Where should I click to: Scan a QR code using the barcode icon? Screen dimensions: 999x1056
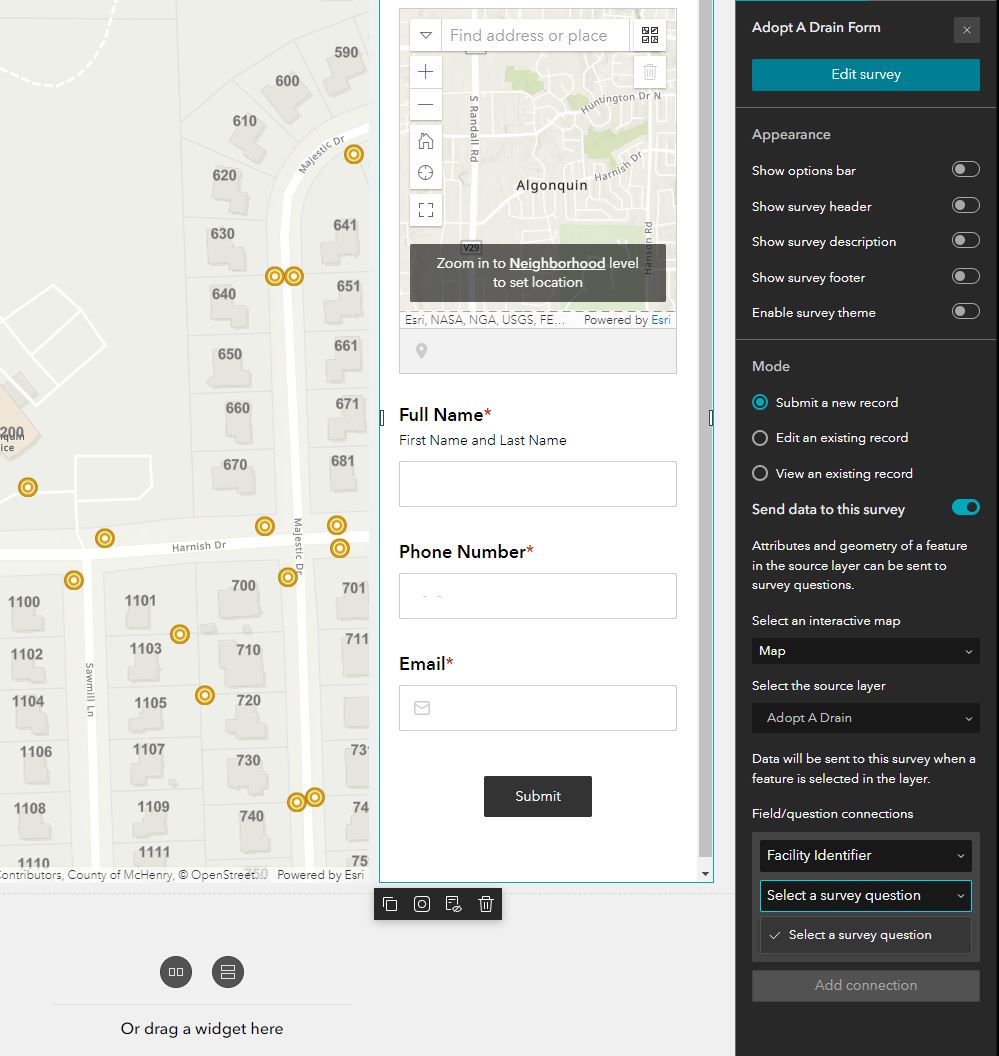point(648,34)
